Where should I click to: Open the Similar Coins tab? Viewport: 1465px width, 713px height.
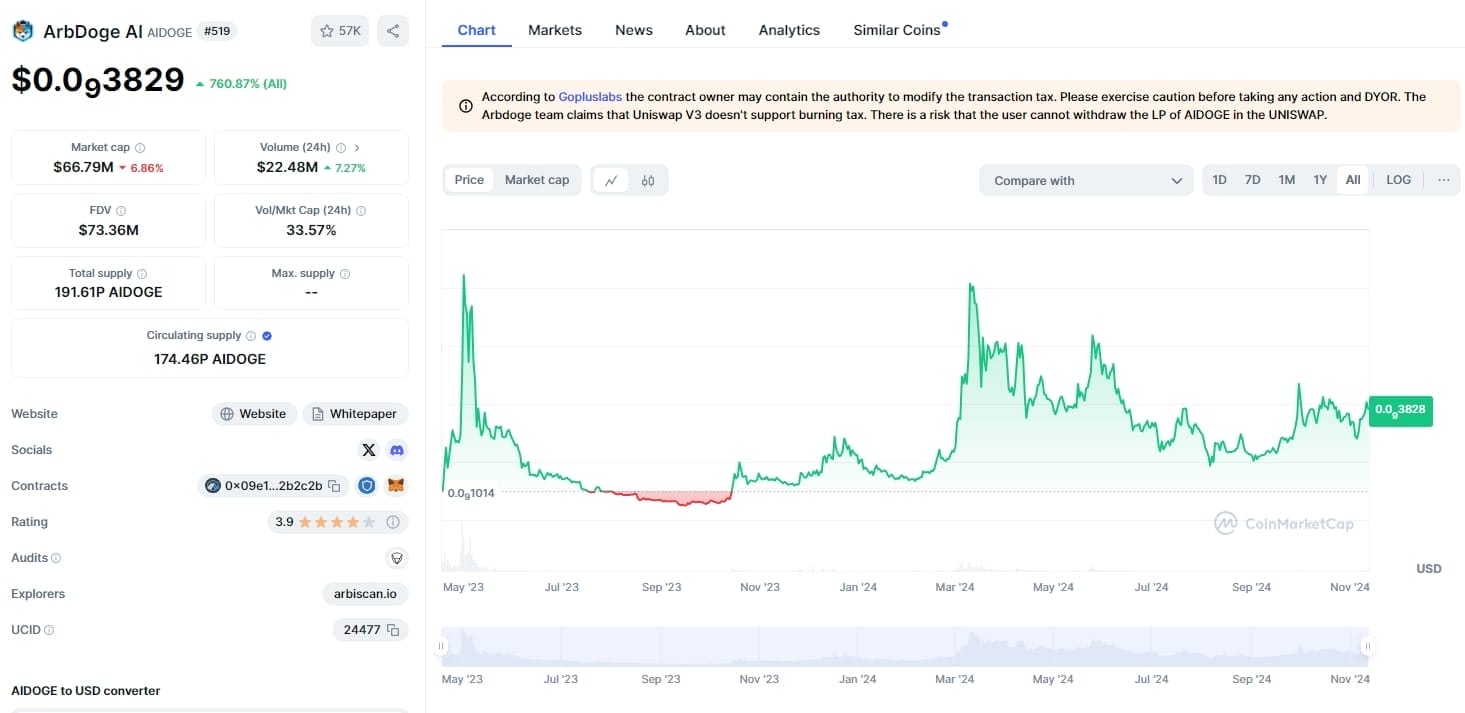tap(898, 30)
